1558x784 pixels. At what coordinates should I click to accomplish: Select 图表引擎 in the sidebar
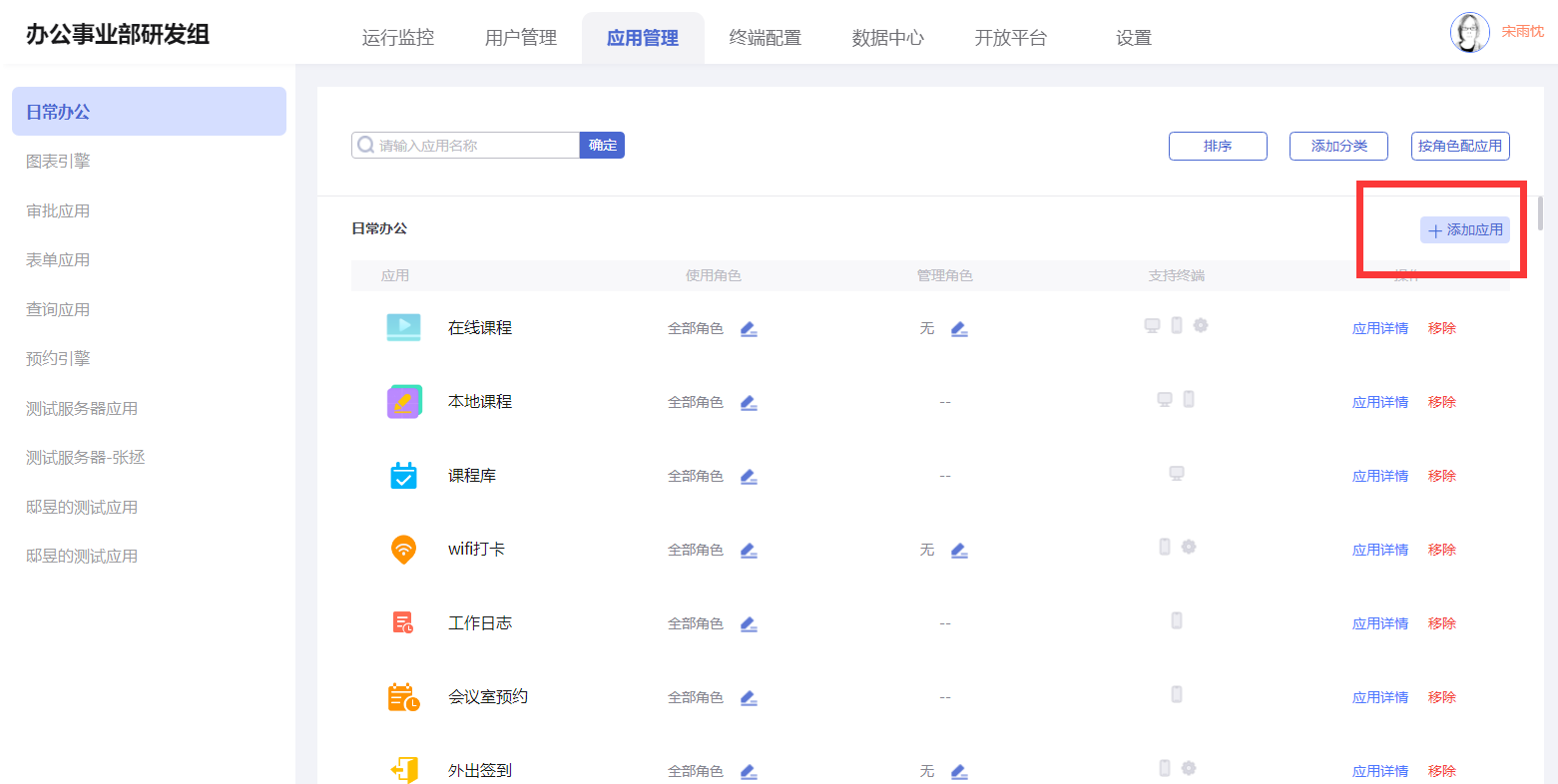pyautogui.click(x=58, y=162)
